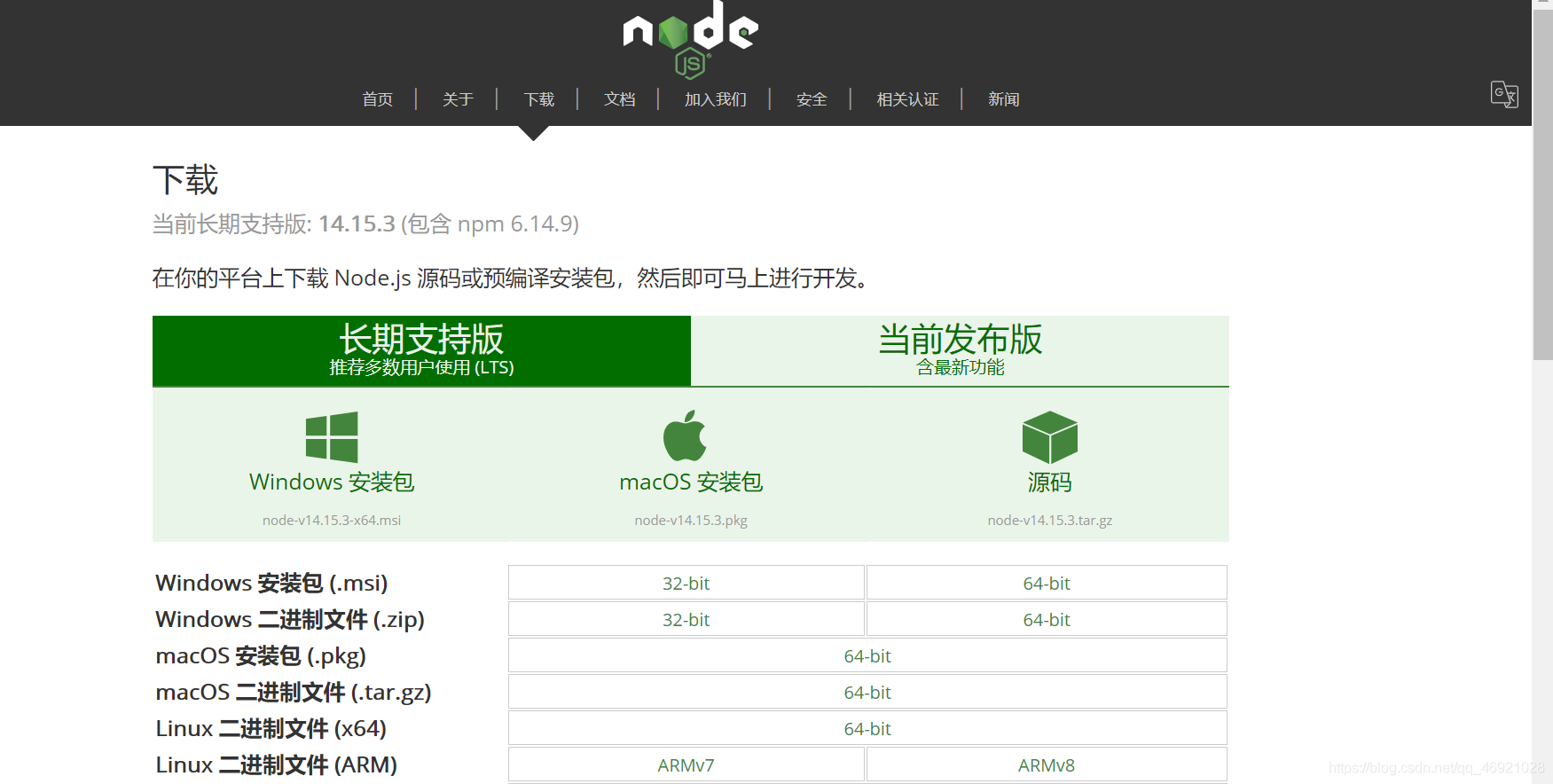The image size is (1553, 784).
Task: Open 新闻 navigation item
Action: pyautogui.click(x=1004, y=99)
